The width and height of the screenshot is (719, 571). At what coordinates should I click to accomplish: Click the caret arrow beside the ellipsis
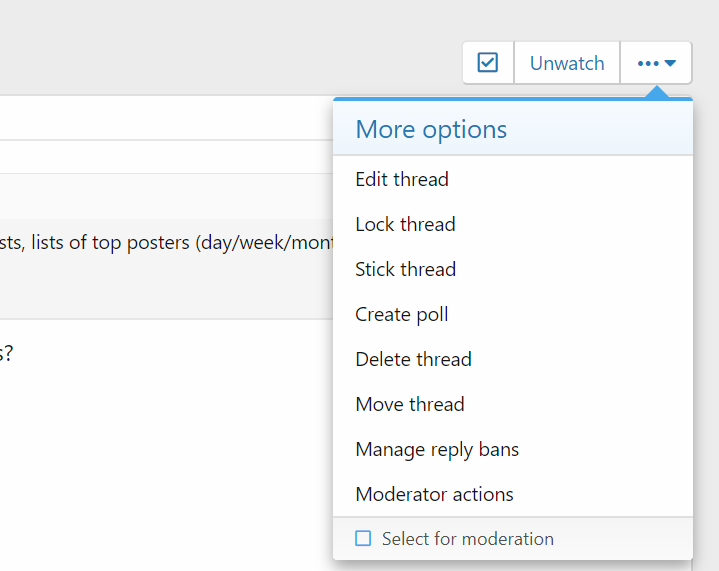pos(671,63)
